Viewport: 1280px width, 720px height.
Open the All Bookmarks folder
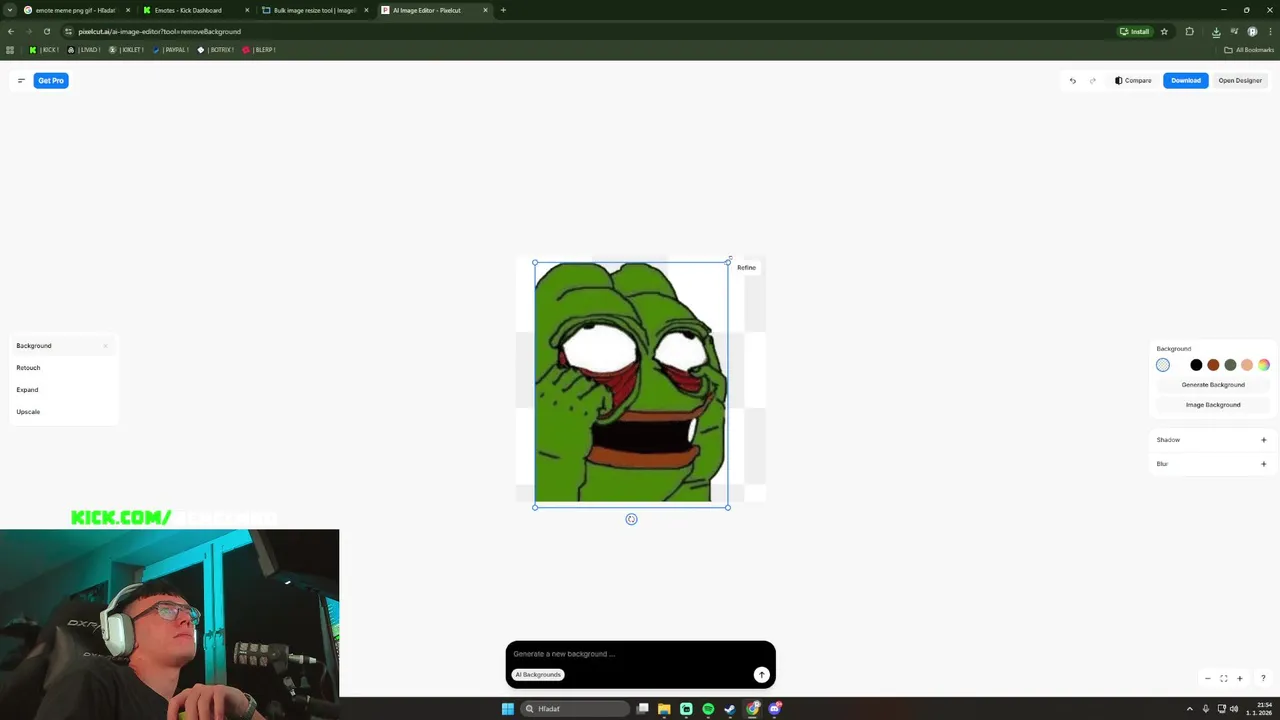coord(1249,49)
